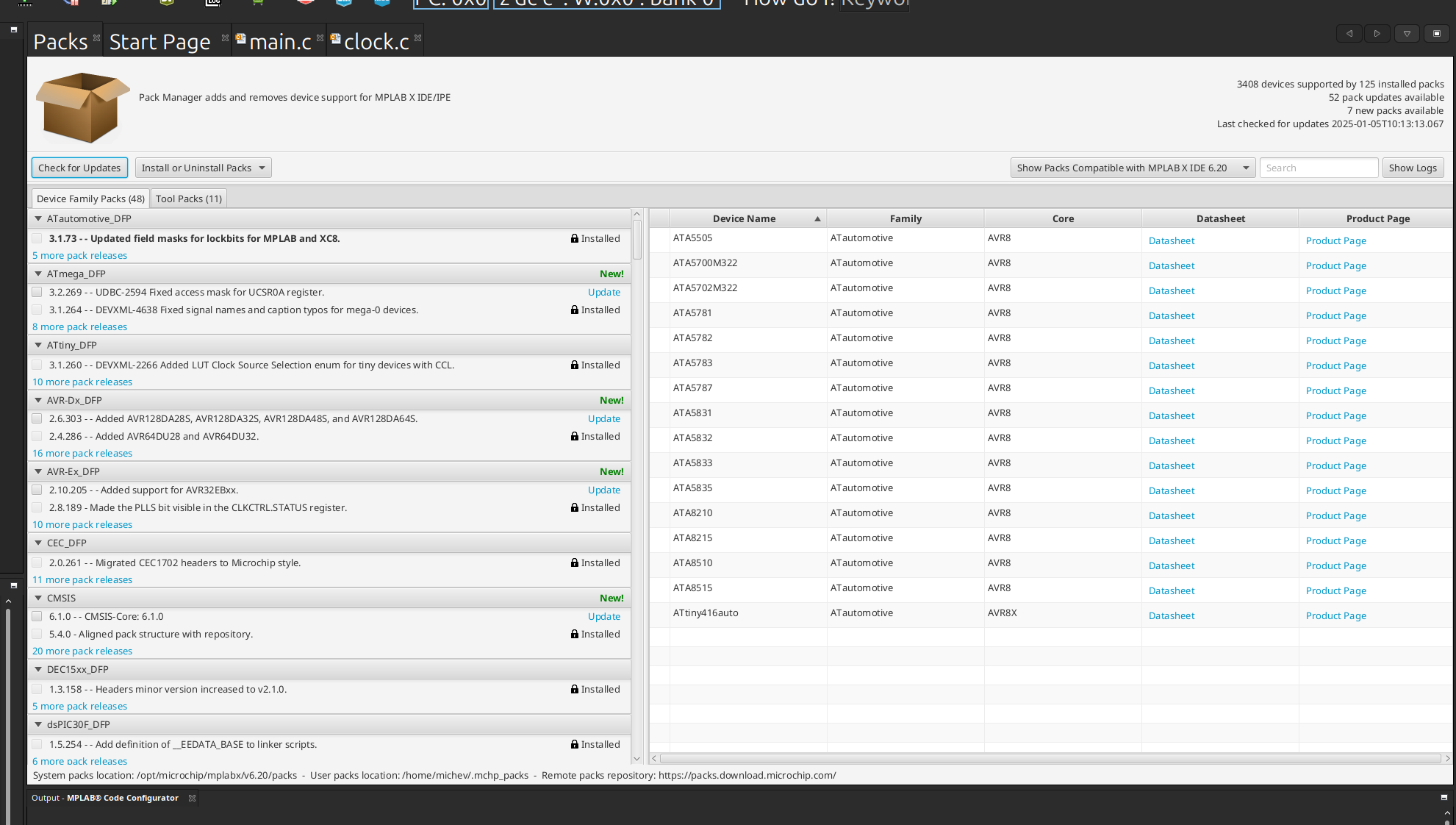This screenshot has width=1456, height=825.
Task: Collapse the CEC_DFP group
Action: point(38,543)
